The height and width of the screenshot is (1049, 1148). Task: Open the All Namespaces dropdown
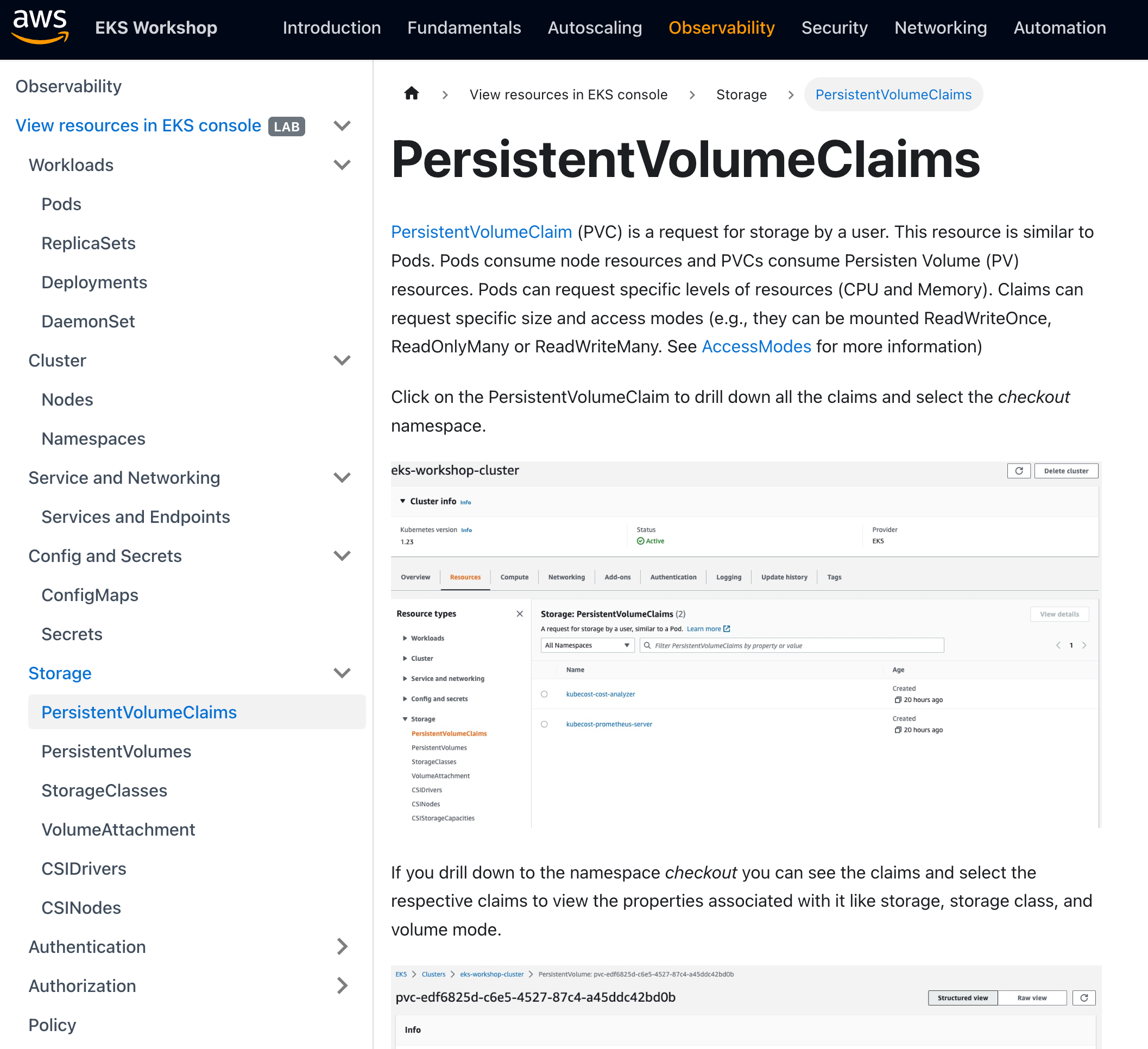coord(586,645)
